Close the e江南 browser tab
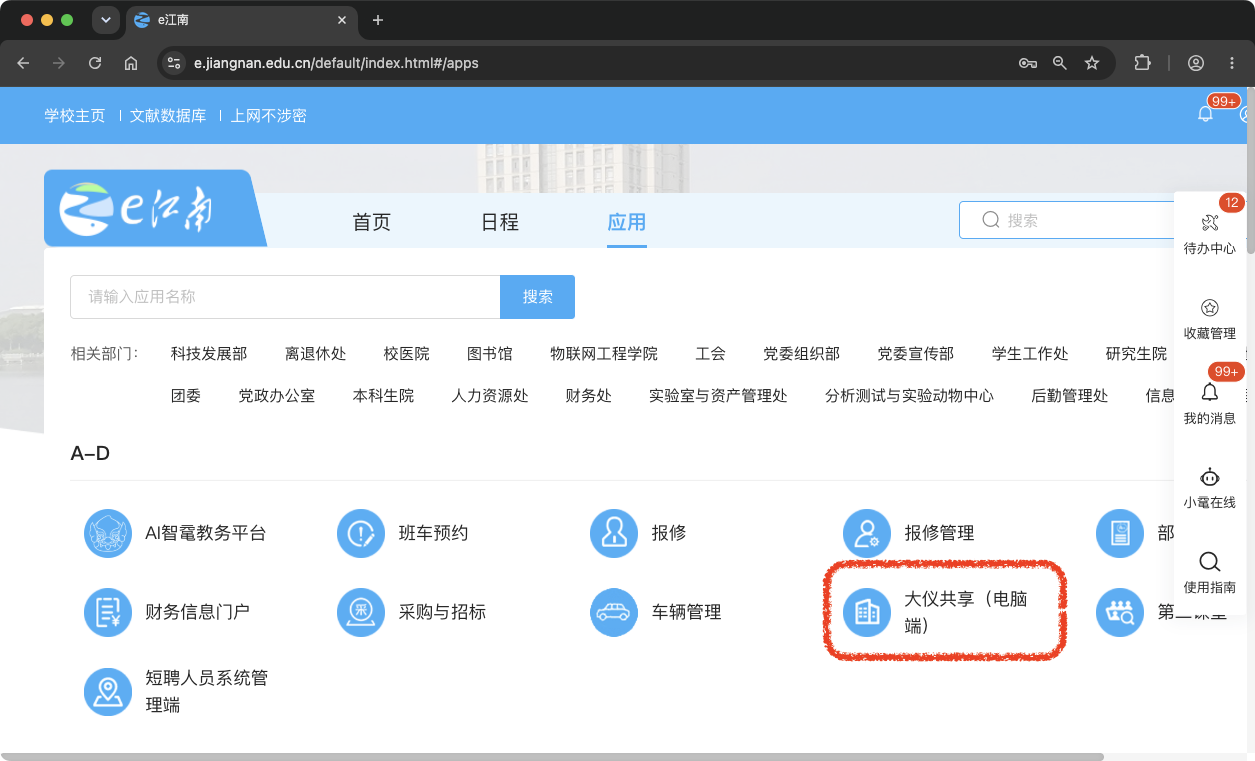Image resolution: width=1255 pixels, height=761 pixels. pyautogui.click(x=342, y=20)
